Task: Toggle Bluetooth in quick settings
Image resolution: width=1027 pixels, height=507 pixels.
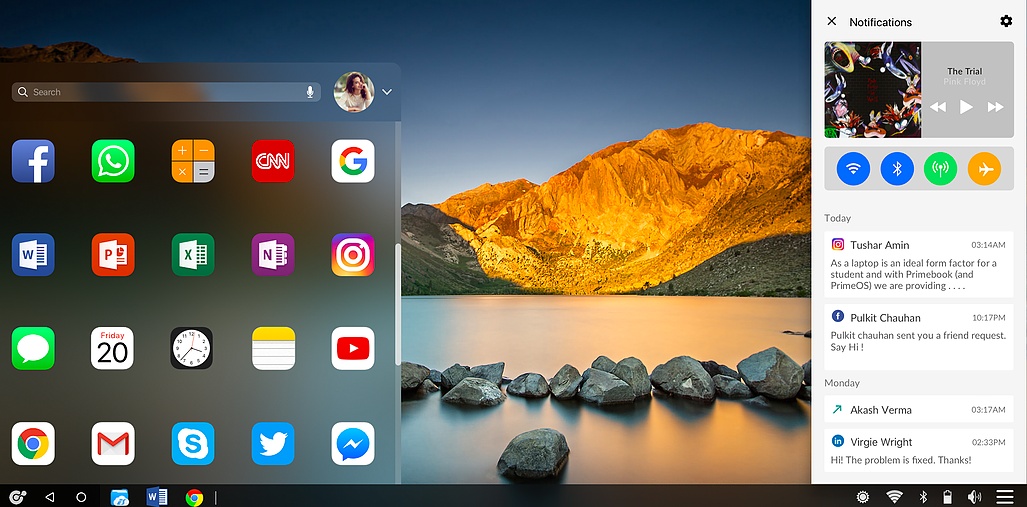Action: click(x=897, y=169)
